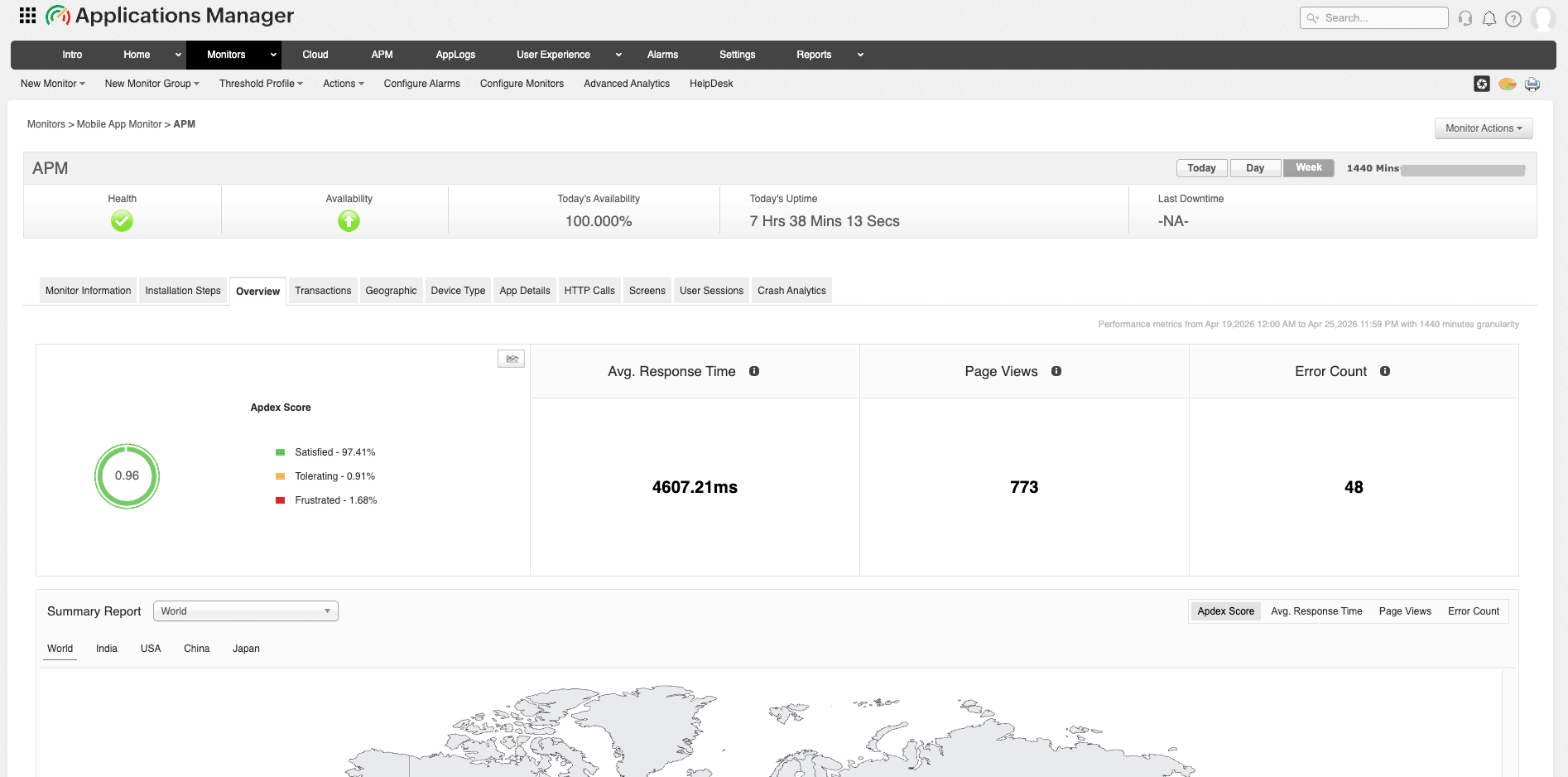Switch to Crash Analytics tab
Screen dimensions: 1568x777
coord(791,291)
